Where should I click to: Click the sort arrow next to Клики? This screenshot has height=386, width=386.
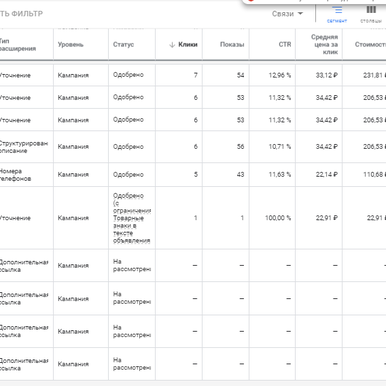[172, 45]
